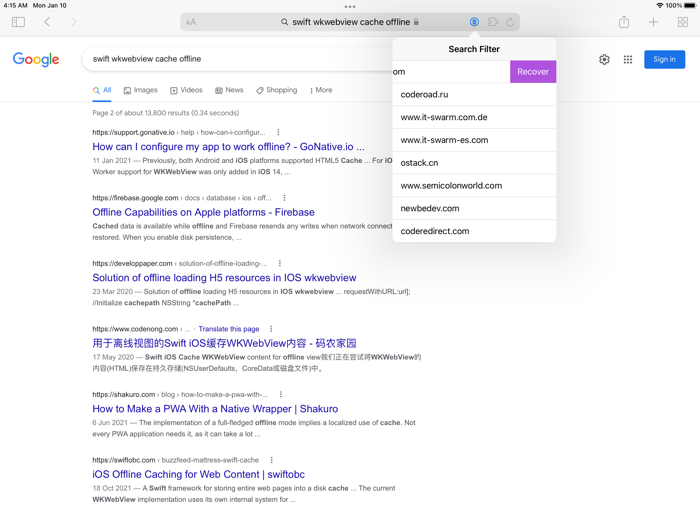The height and width of the screenshot is (525, 700).
Task: Switch to Images results
Action: [141, 90]
